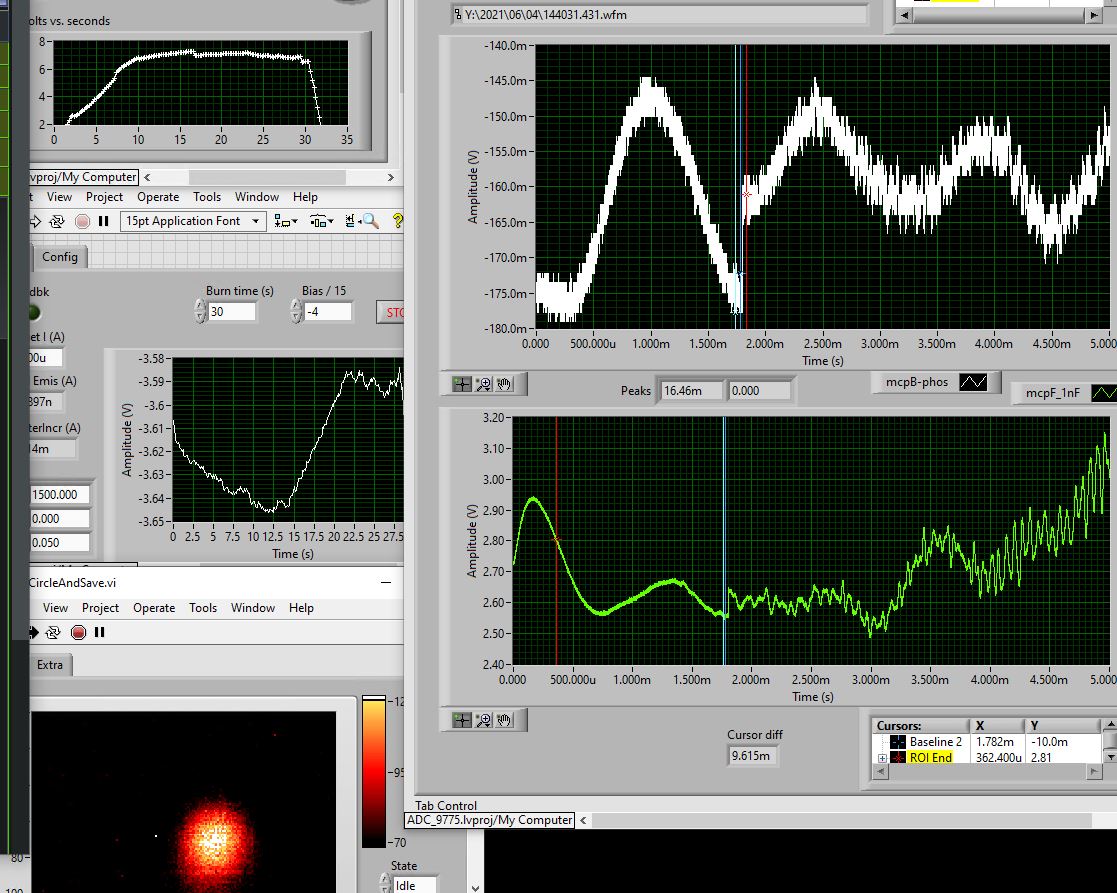Viewport: 1117px width, 893px height.
Task: Click mcpB-phos plot legend swatch
Action: point(974,382)
